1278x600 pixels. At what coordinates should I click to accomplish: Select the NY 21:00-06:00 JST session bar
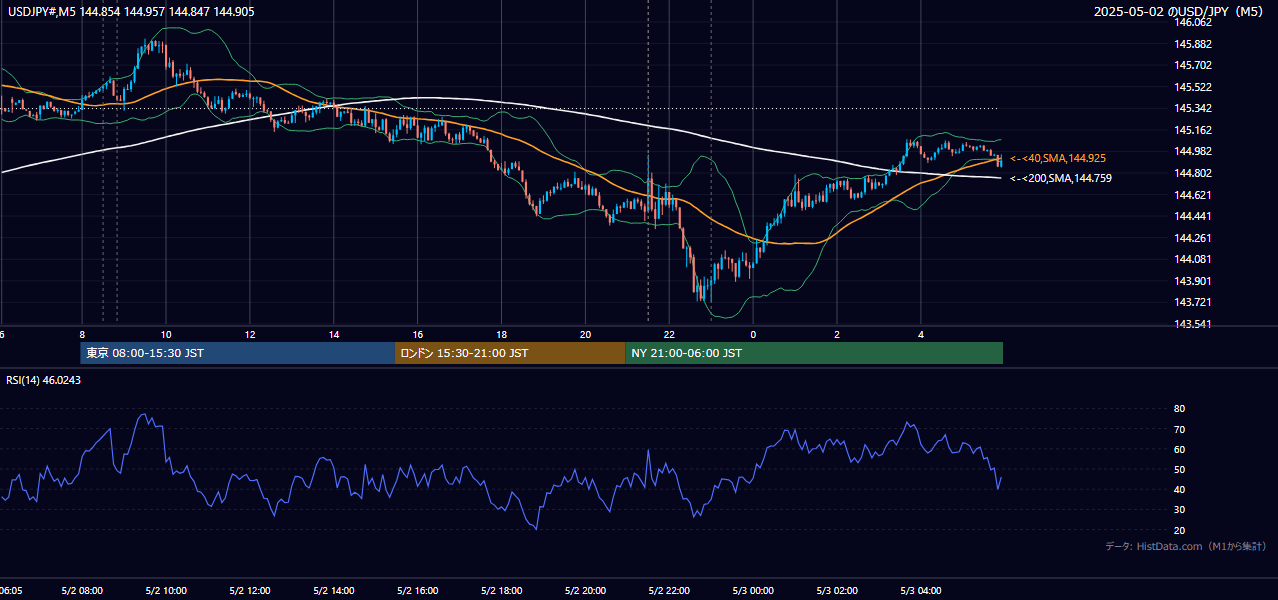814,353
